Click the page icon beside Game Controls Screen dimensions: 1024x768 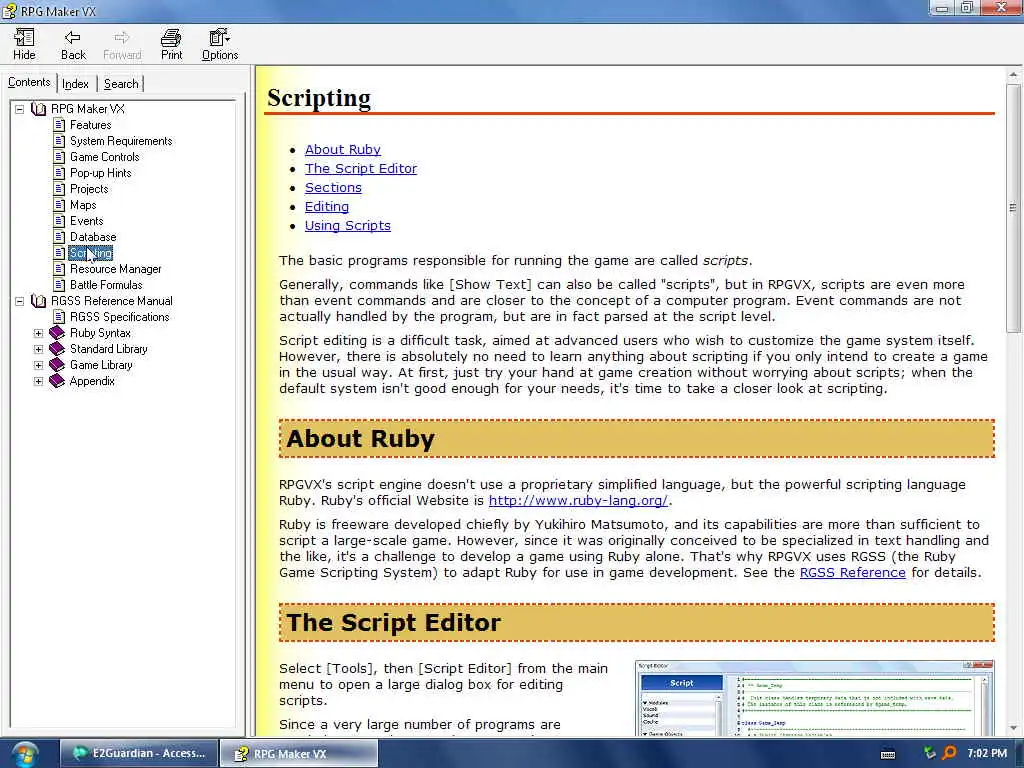[x=59, y=157]
